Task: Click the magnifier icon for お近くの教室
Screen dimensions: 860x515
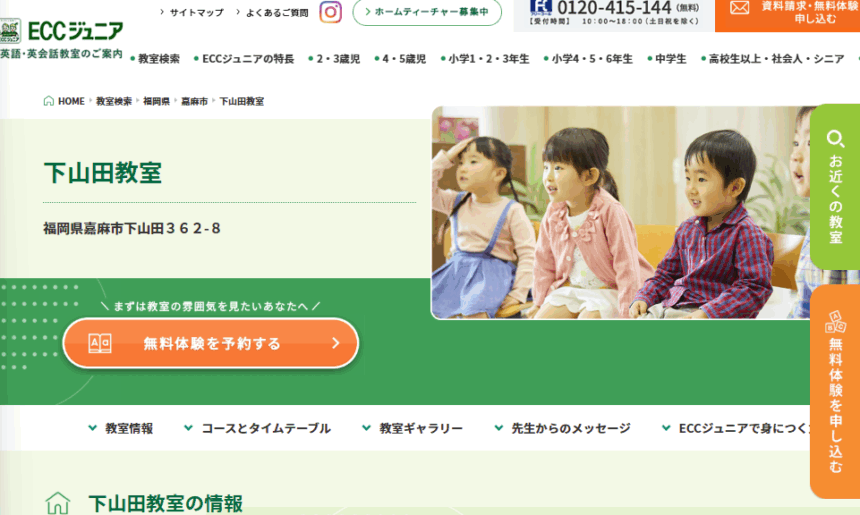Action: pyautogui.click(x=835, y=139)
